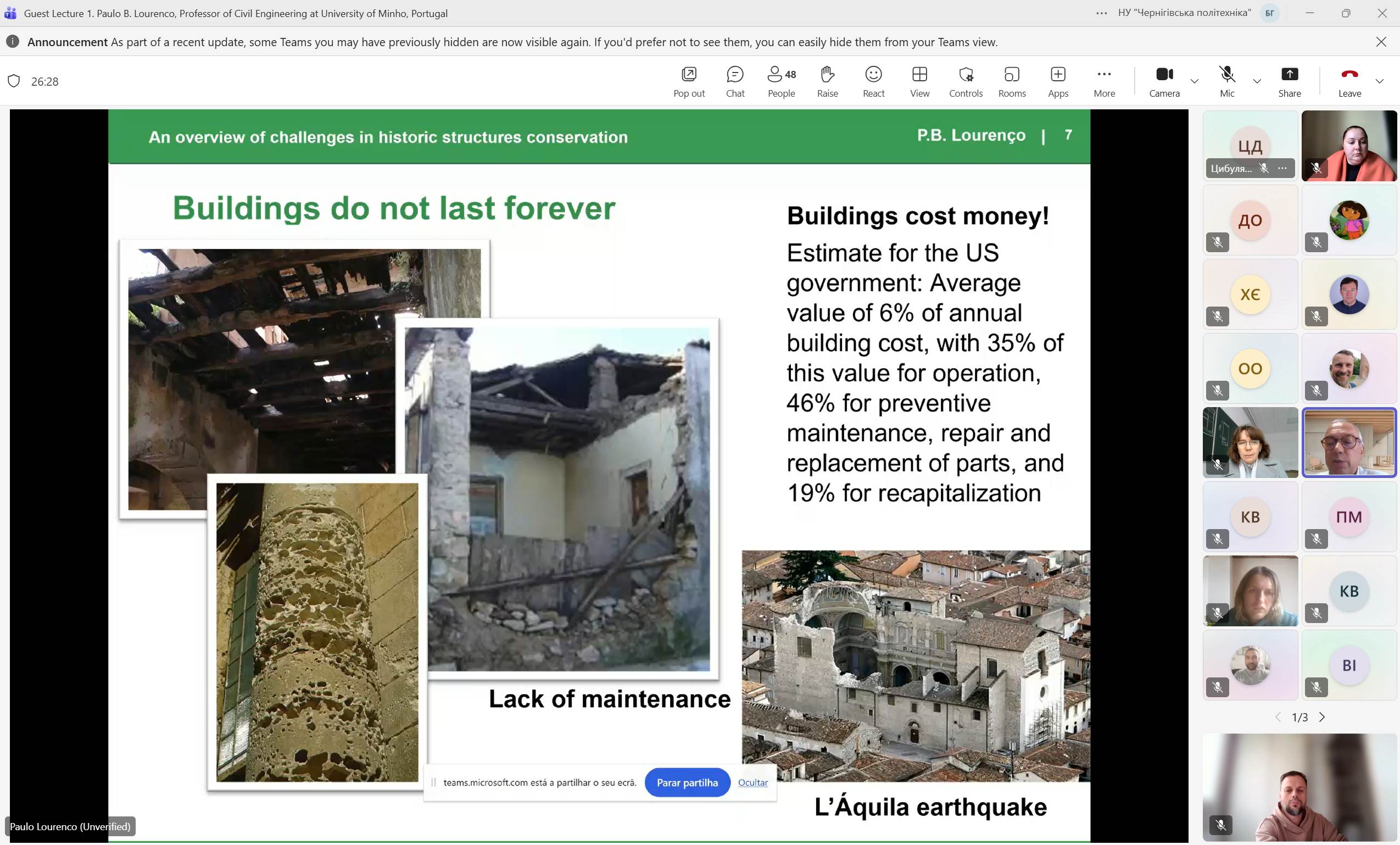Open the More actions menu
Image resolution: width=1400 pixels, height=845 pixels.
pos(1104,81)
